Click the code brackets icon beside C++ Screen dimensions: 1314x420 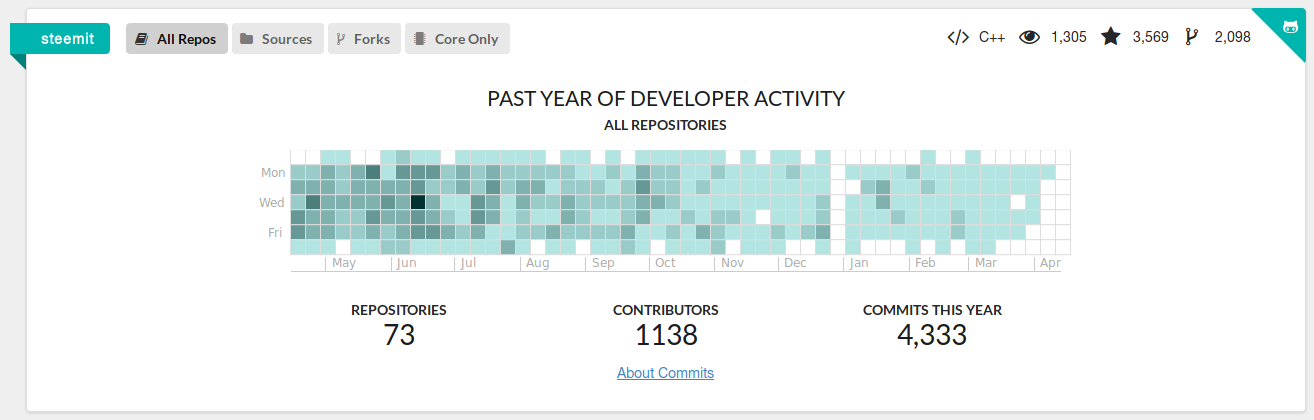pyautogui.click(x=958, y=37)
